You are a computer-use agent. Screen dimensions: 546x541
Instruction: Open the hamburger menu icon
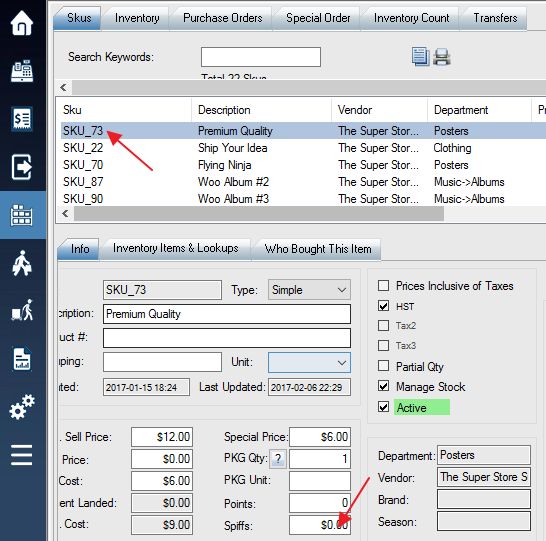point(22,455)
